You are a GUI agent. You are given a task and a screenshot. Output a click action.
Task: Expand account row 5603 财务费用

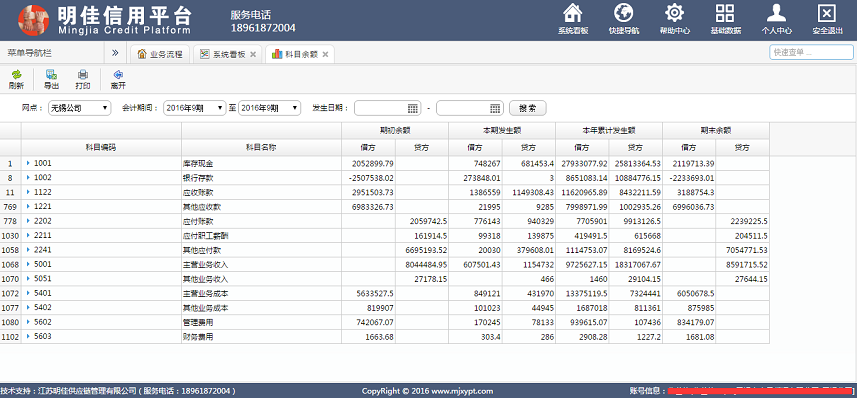pyautogui.click(x=28, y=336)
